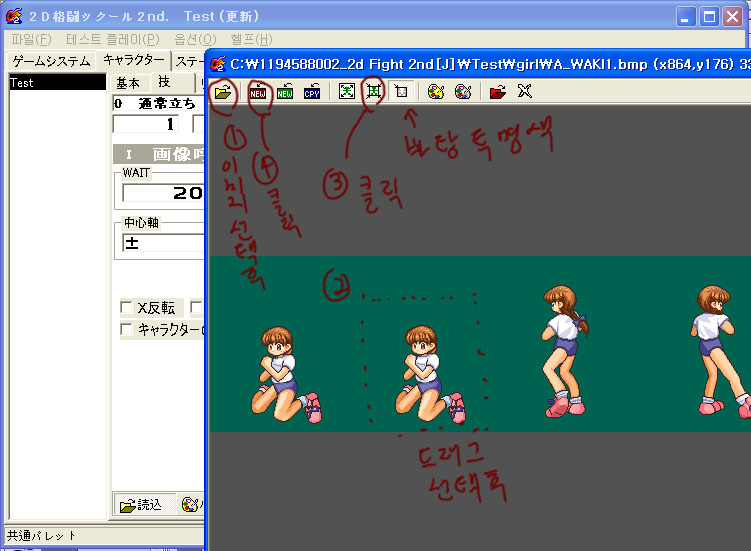Minimize the main 2D格闘ツクール window
Viewport: 751px width, 551px height.
coord(686,17)
